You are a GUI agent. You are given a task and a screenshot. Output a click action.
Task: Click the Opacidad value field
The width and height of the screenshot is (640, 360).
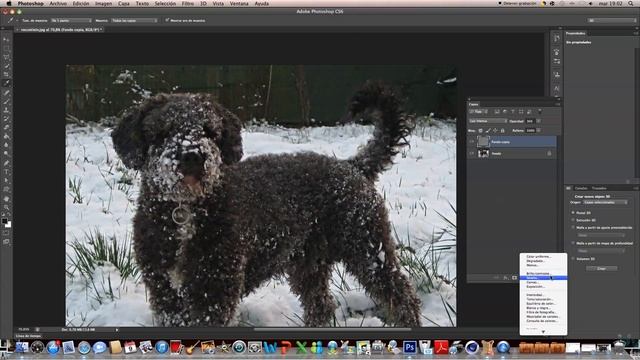530,121
